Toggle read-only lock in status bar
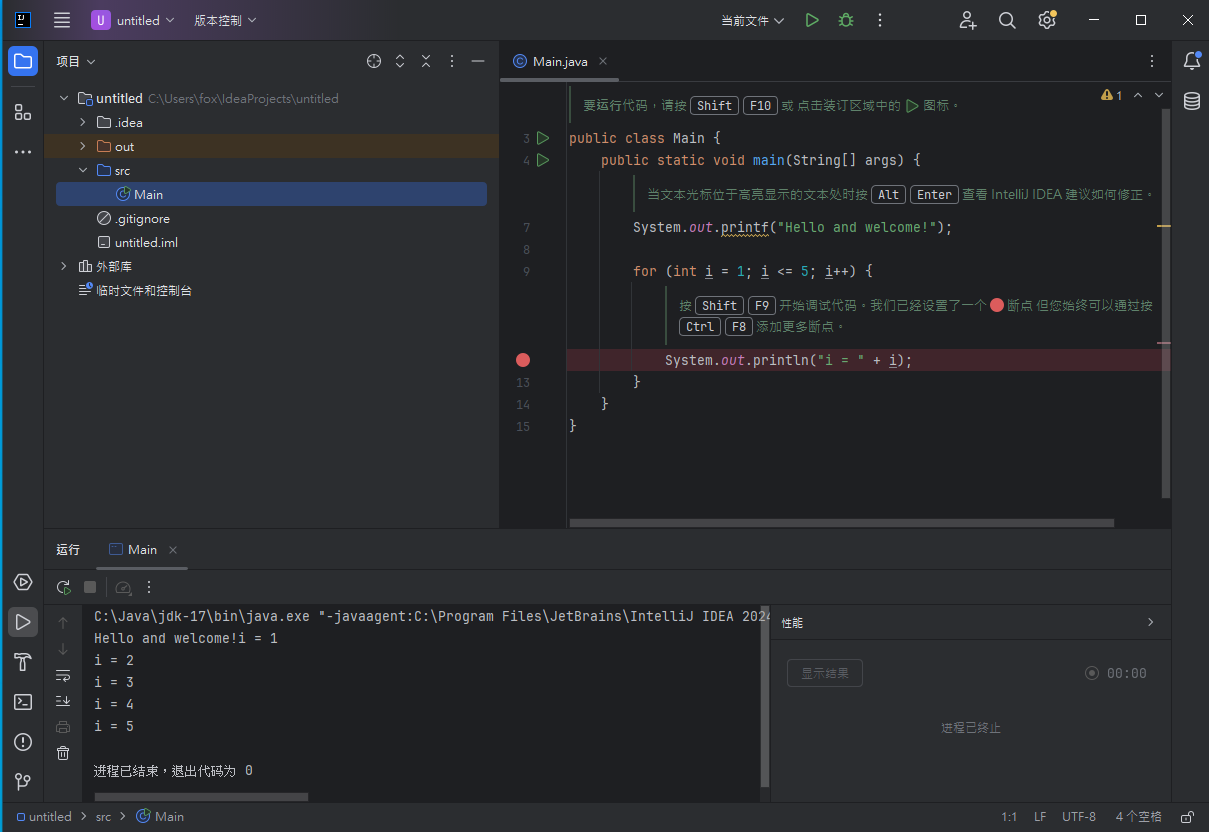 pyautogui.click(x=1187, y=817)
